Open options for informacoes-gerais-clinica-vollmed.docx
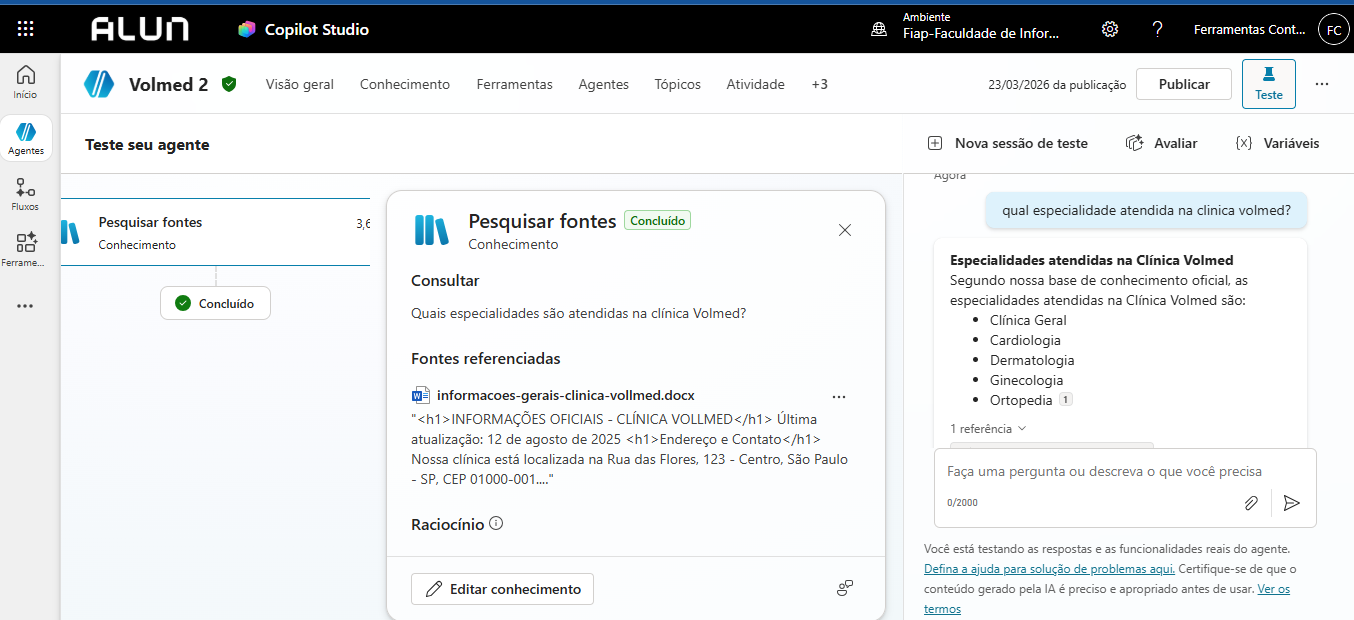The width and height of the screenshot is (1354, 620). coord(839,396)
